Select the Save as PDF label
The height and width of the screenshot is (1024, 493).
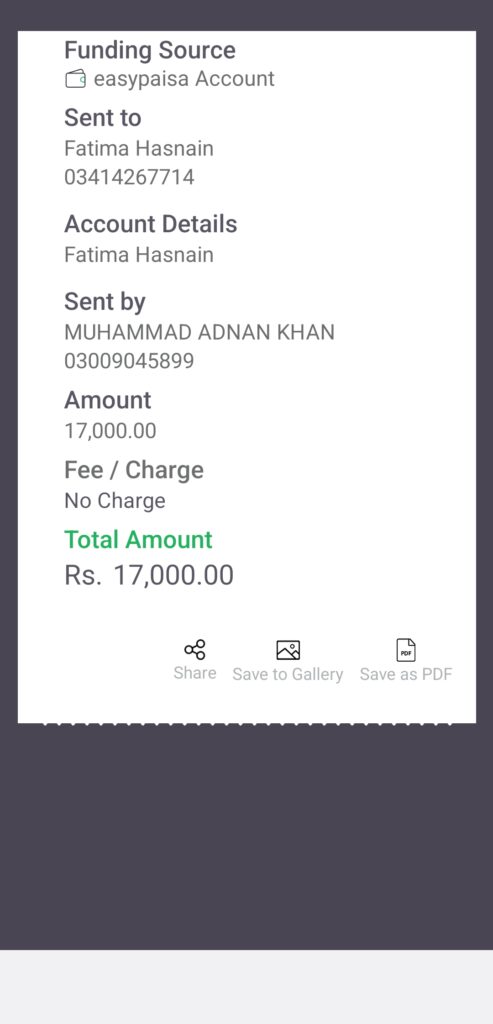point(406,675)
